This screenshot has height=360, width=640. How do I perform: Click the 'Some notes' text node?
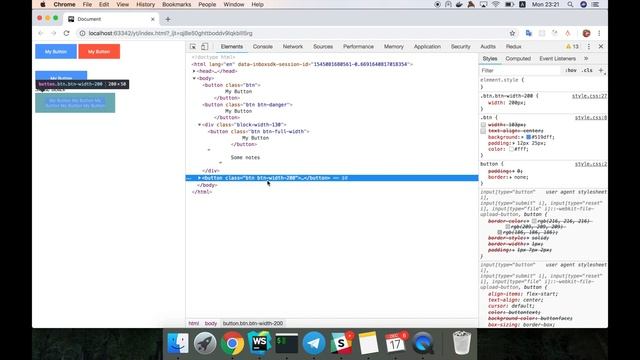[x=245, y=158]
